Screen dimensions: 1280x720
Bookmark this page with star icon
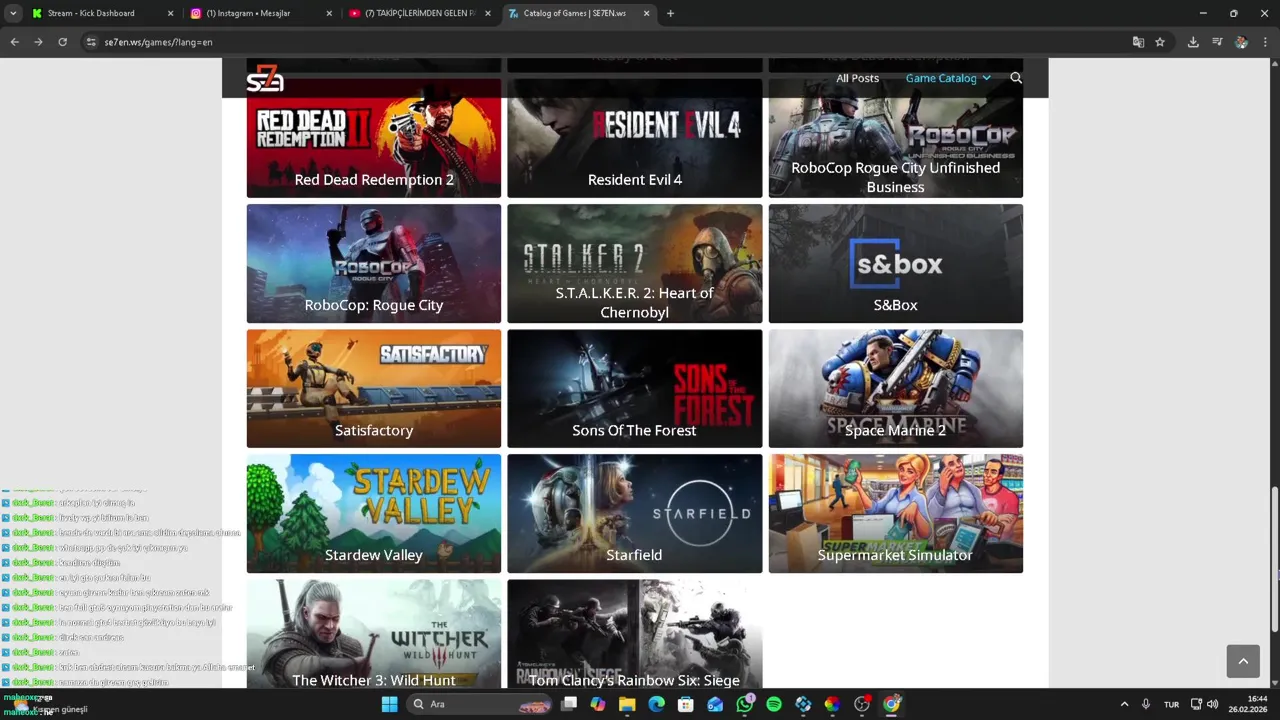(1160, 42)
